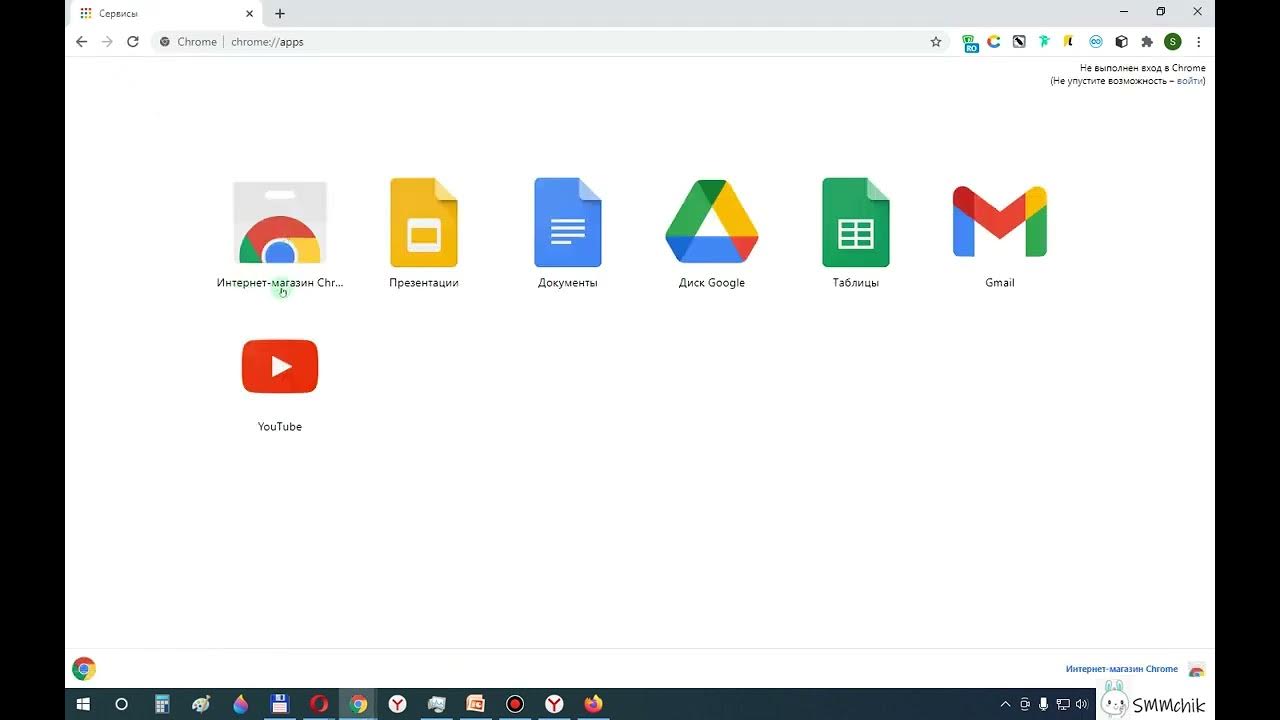Image resolution: width=1280 pixels, height=720 pixels.
Task: Reload the current page
Action: click(x=133, y=42)
